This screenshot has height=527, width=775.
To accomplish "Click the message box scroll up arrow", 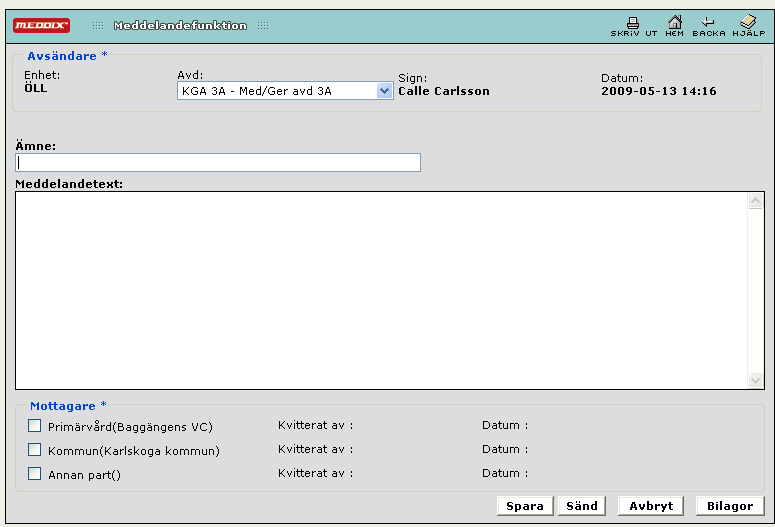I will click(755, 201).
